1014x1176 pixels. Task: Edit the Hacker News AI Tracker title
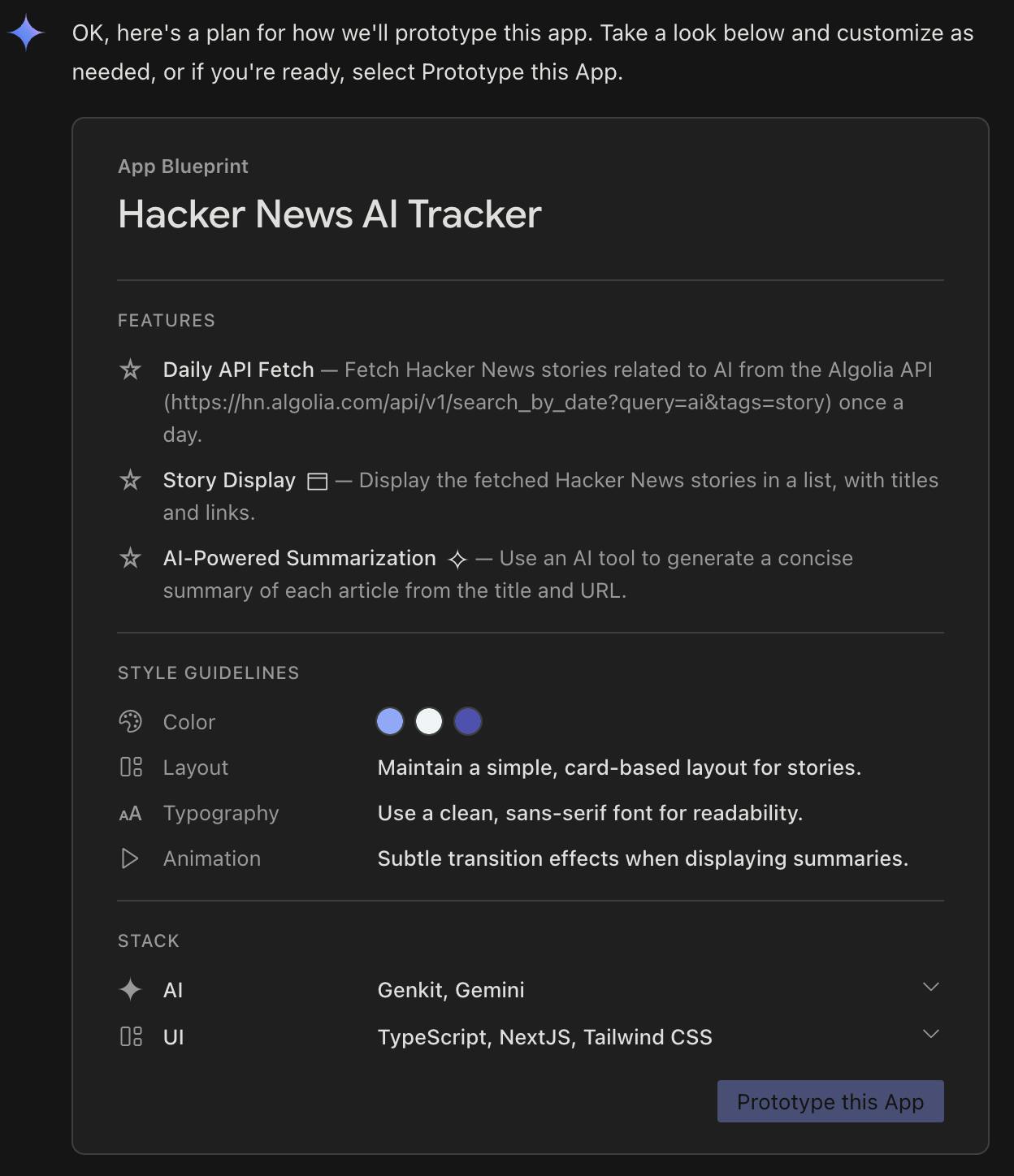(x=329, y=214)
